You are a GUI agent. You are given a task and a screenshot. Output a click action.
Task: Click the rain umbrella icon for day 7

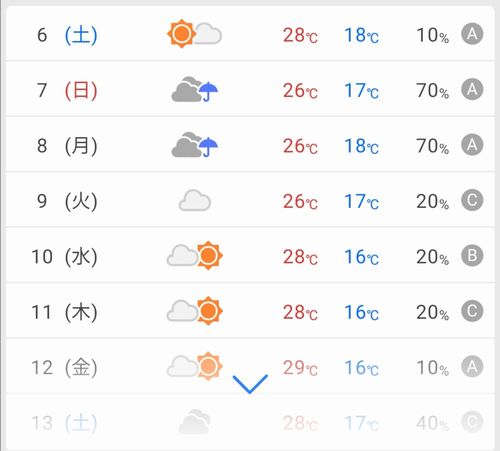[194, 89]
